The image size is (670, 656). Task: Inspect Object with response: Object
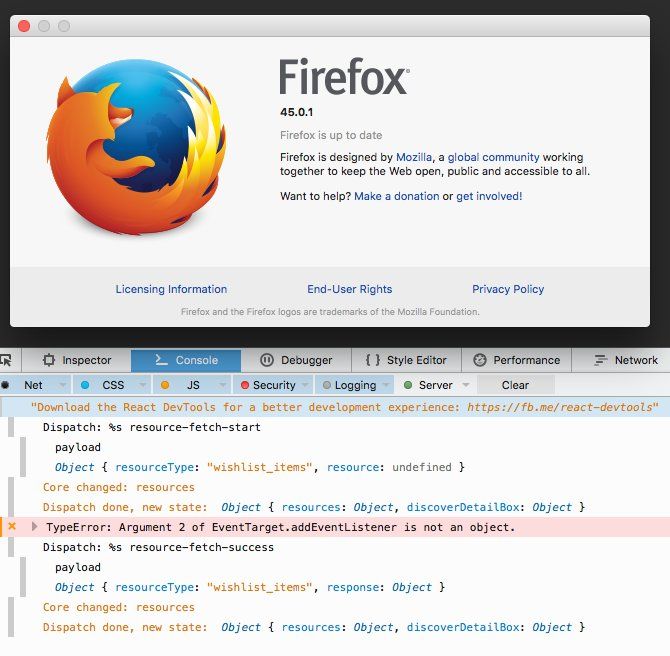(x=250, y=587)
